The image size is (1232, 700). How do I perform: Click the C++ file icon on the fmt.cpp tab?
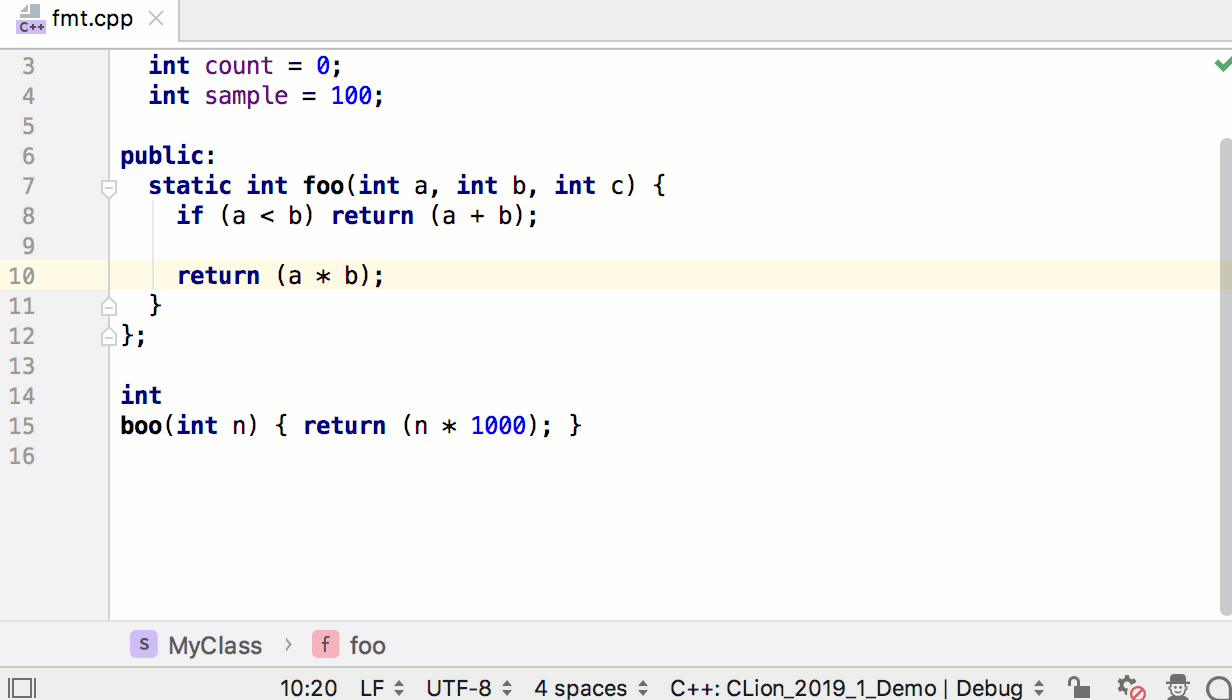(x=29, y=18)
